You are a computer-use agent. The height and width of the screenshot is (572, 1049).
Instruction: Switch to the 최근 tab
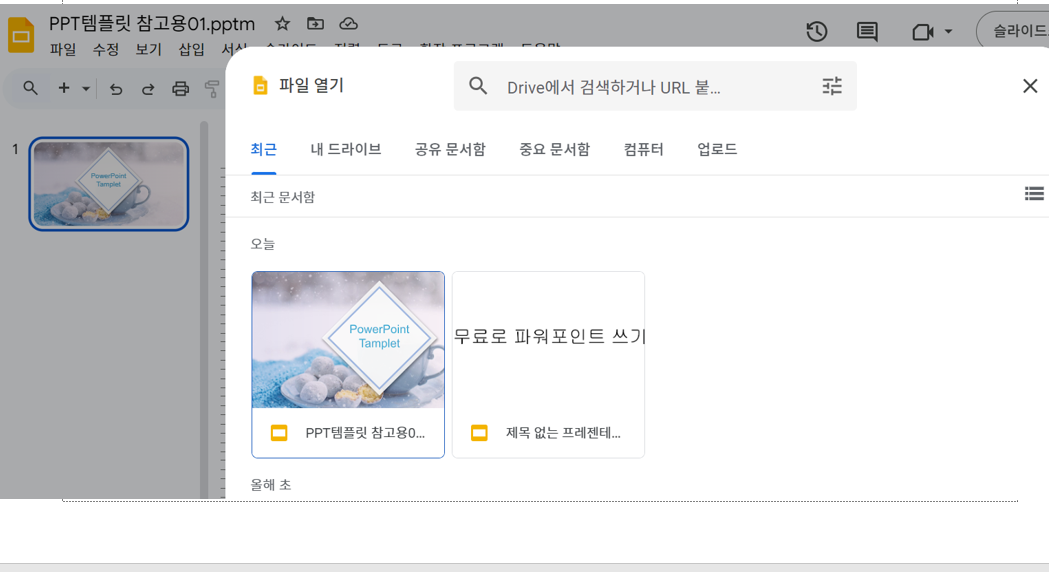[264, 149]
